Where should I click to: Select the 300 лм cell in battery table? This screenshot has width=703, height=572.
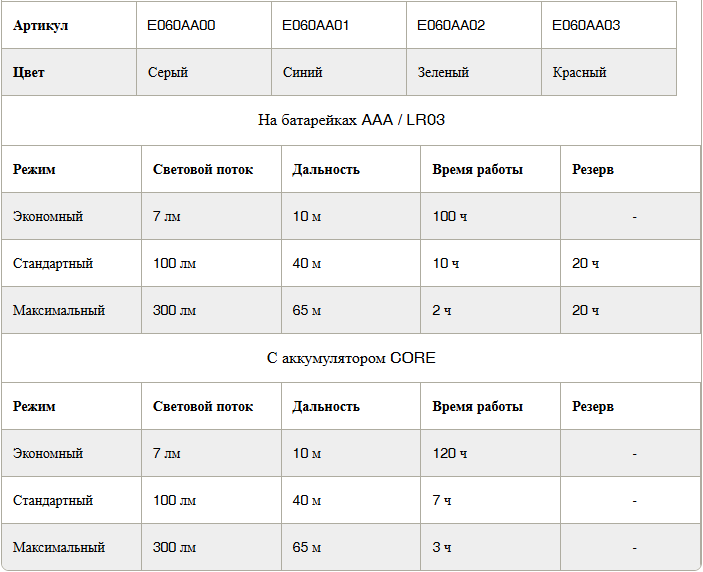[211, 310]
